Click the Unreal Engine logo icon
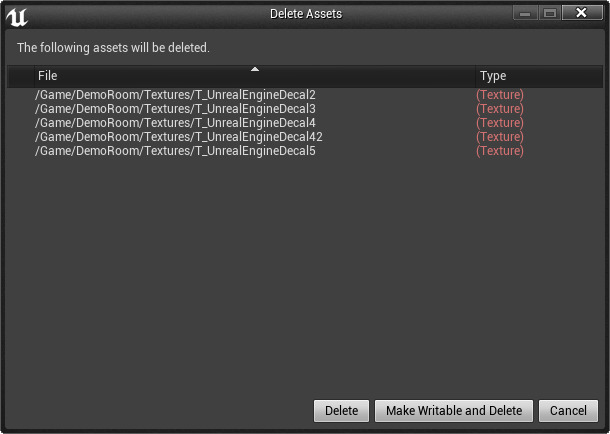This screenshot has width=610, height=434. [x=17, y=16]
